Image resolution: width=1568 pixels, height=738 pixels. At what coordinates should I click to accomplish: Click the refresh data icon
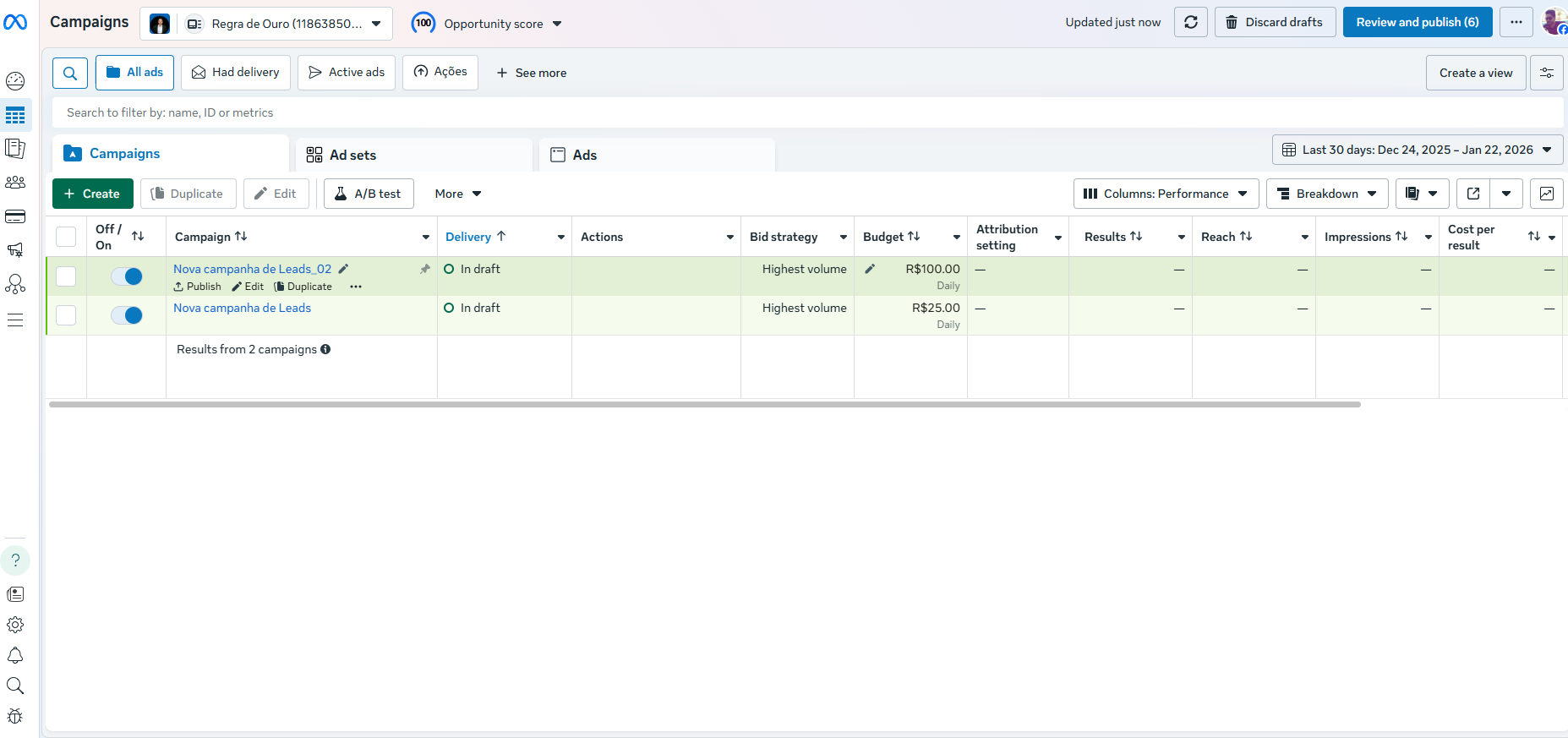click(1190, 23)
